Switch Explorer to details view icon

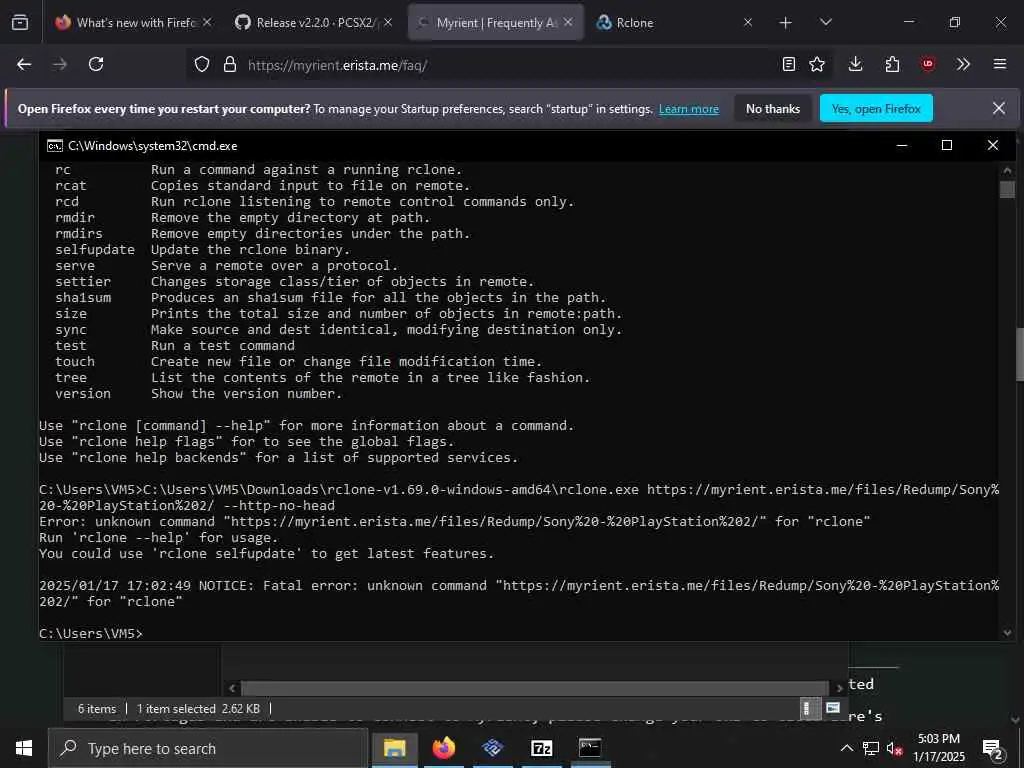(807, 709)
